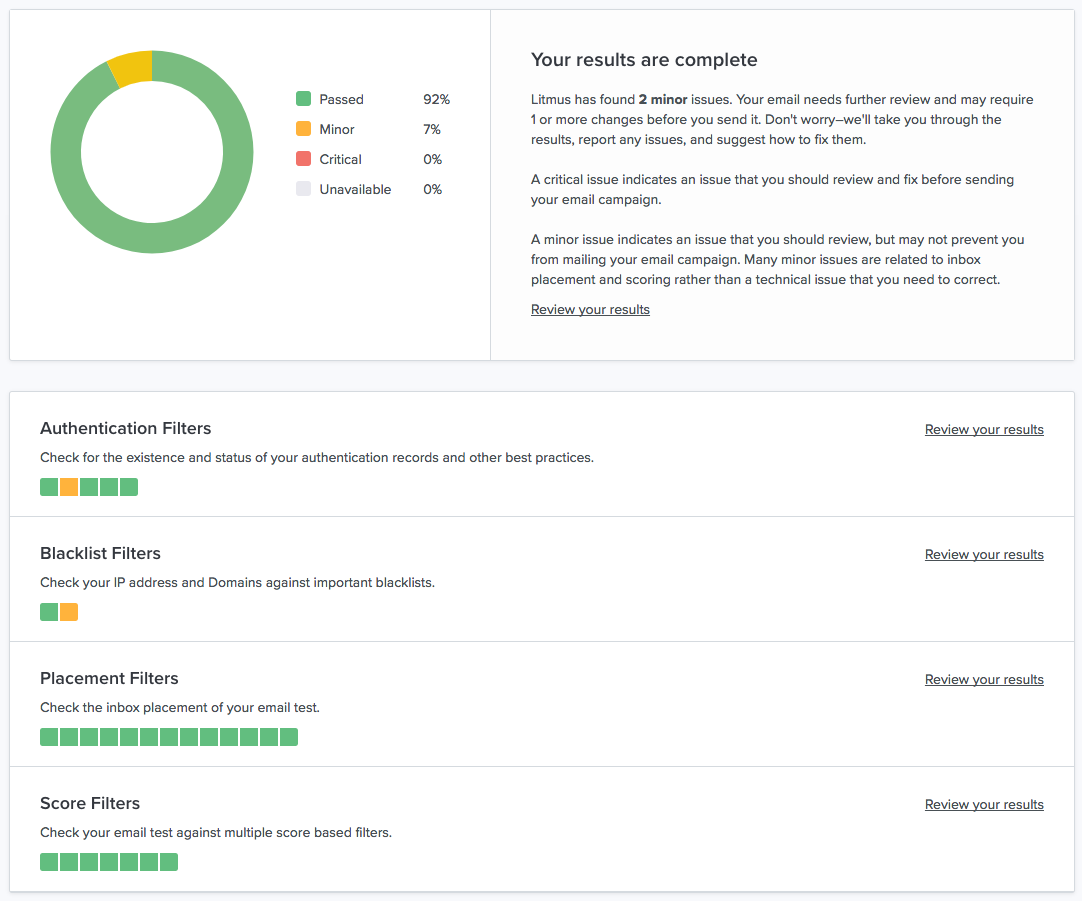Select the first green square in Placement Filters
The width and height of the screenshot is (1082, 901).
click(49, 737)
